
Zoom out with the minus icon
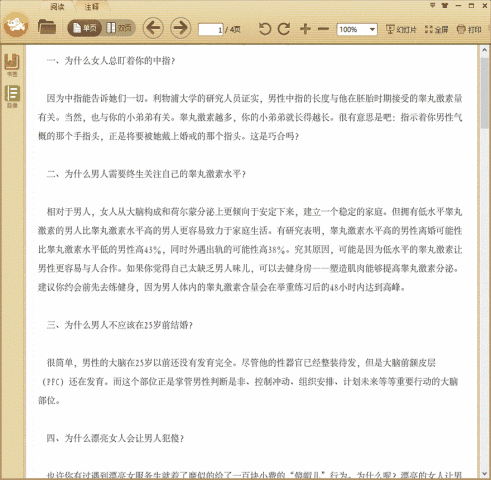point(323,29)
